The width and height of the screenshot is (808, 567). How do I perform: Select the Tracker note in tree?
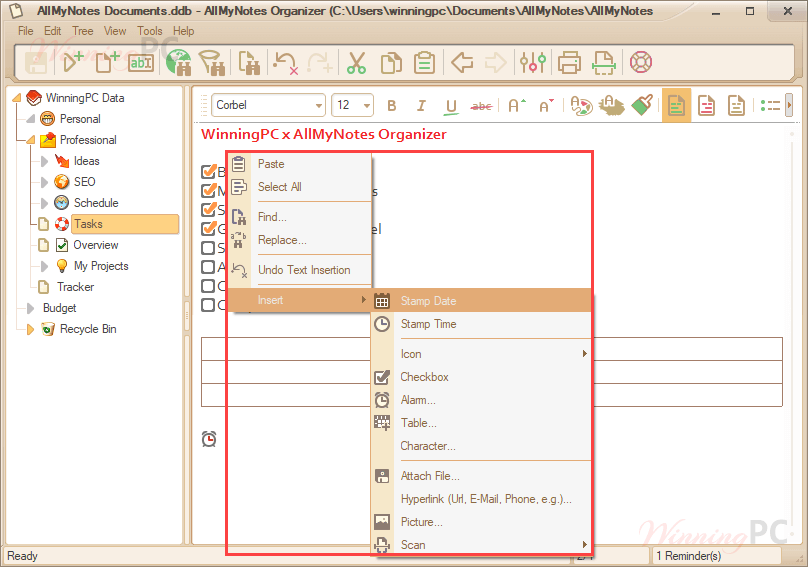[75, 287]
